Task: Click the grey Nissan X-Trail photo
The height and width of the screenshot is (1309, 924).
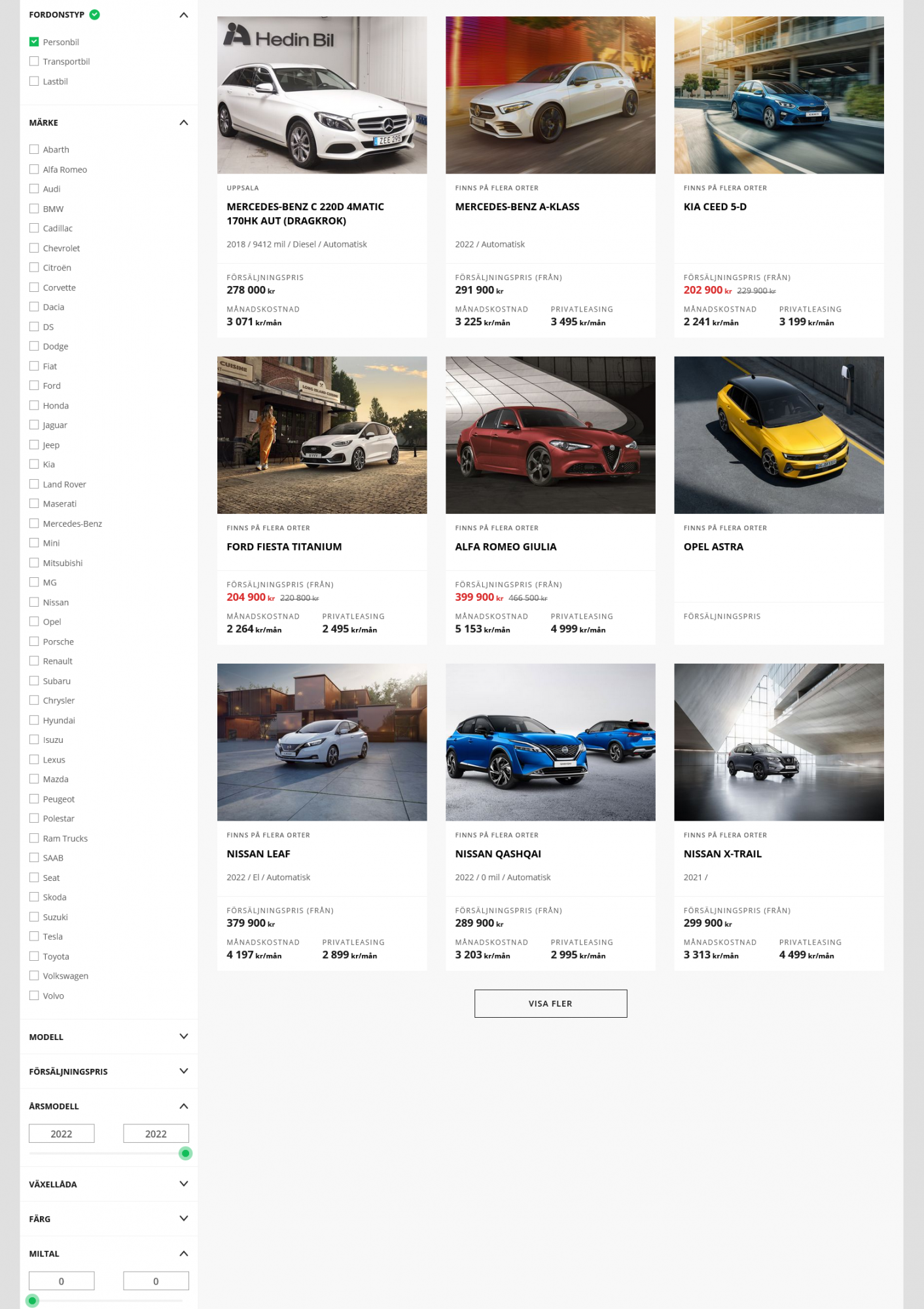Action: [x=779, y=742]
